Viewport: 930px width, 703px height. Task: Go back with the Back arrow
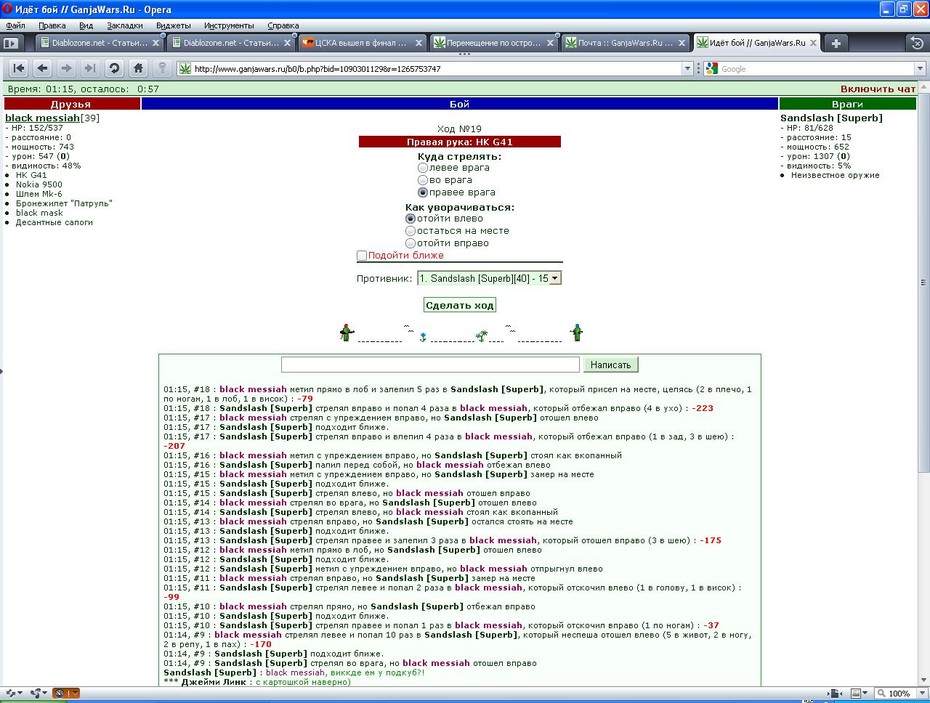42,68
